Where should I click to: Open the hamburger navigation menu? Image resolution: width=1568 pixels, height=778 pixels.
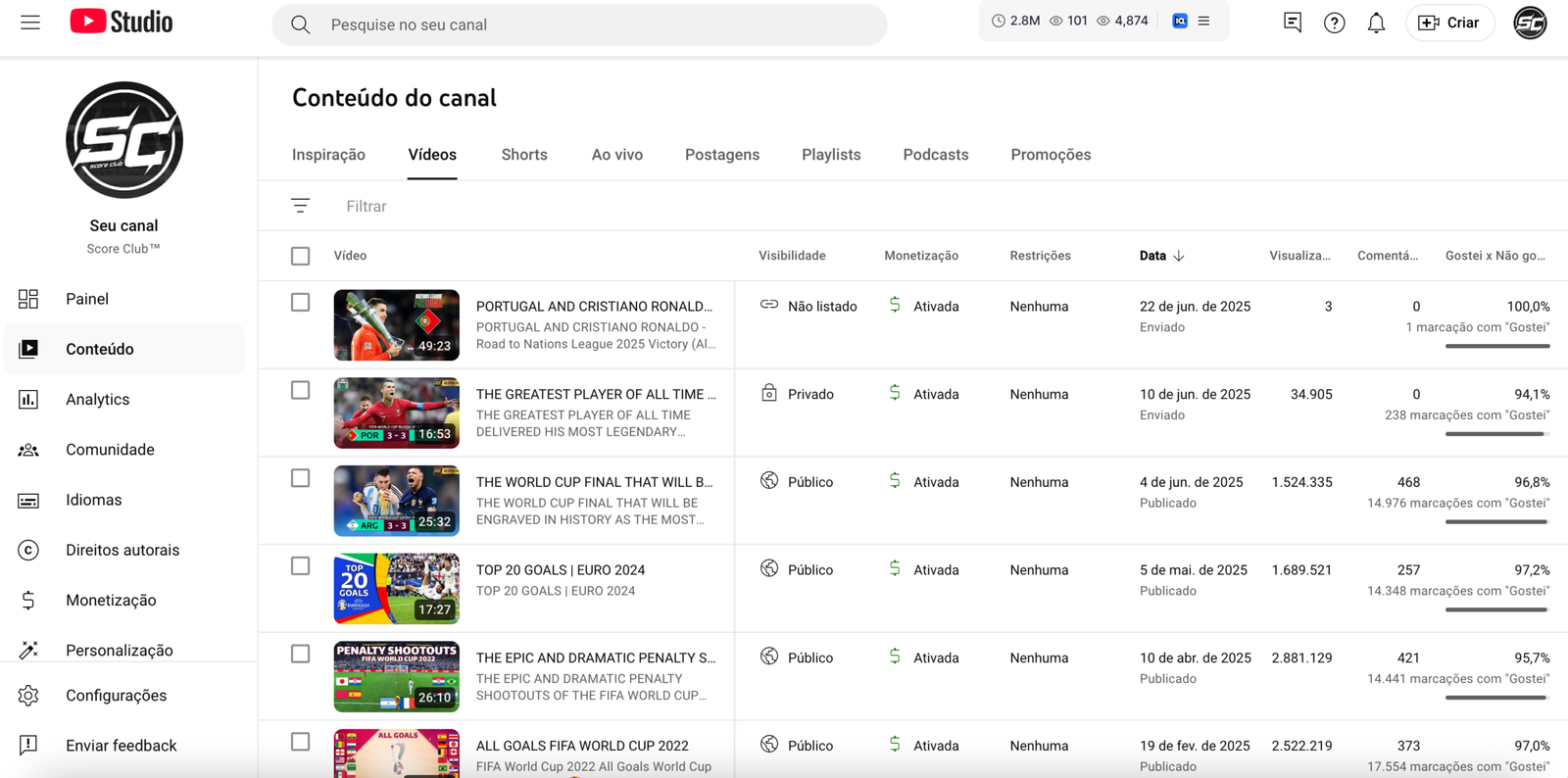(x=30, y=23)
